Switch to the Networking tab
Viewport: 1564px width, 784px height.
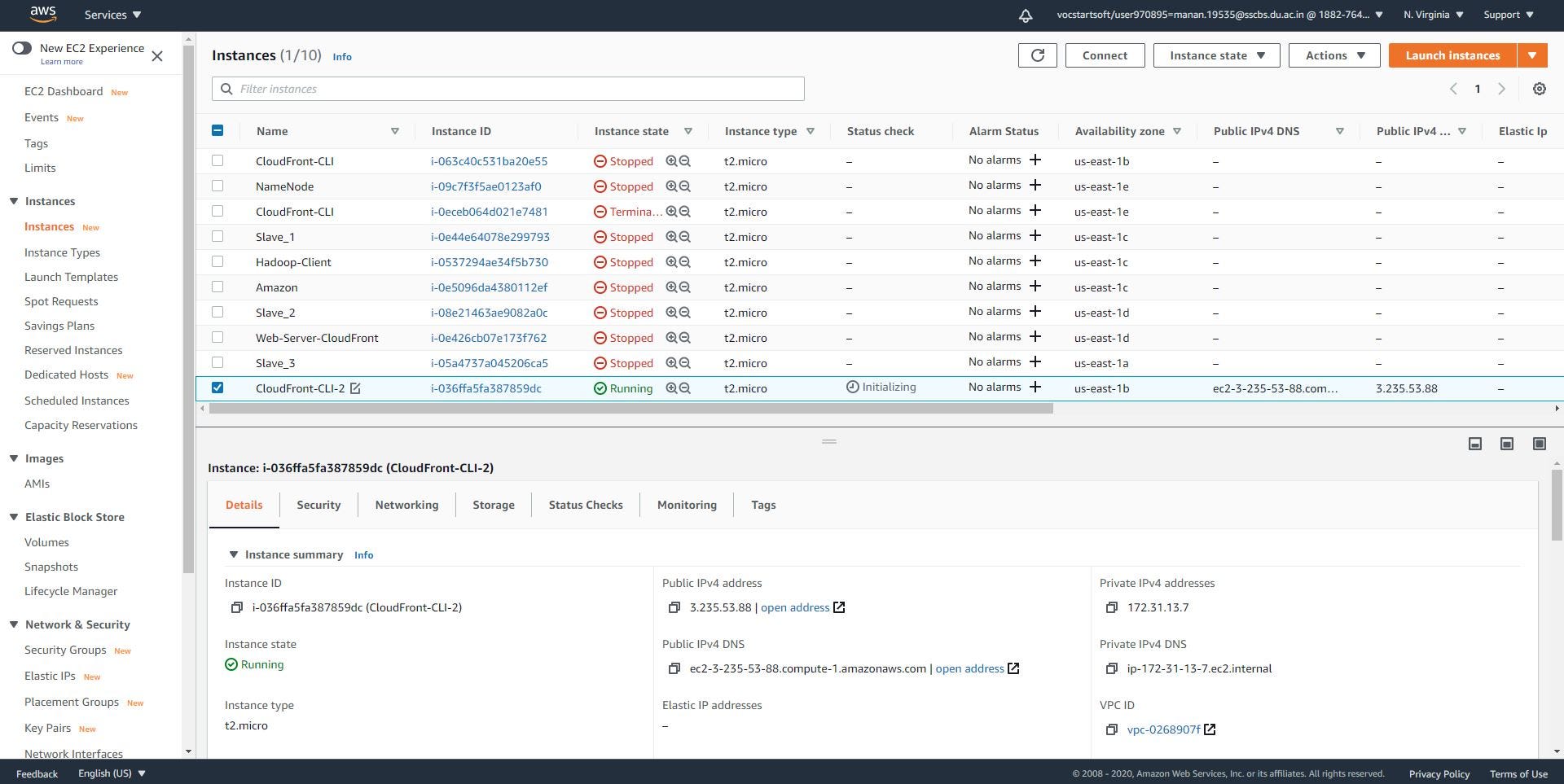pos(406,505)
